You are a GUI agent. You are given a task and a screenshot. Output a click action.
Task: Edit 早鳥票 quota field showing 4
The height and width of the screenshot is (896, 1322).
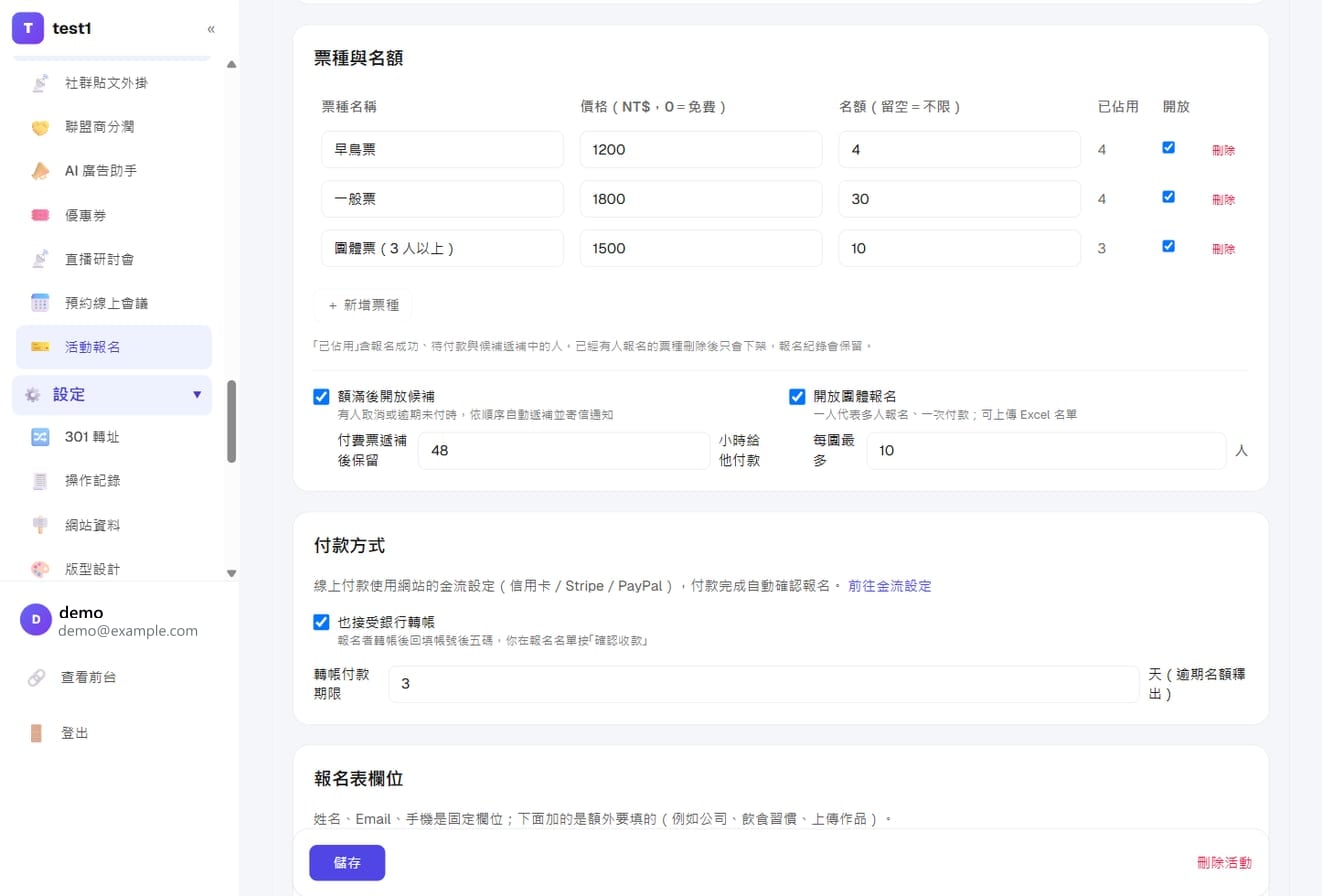[960, 150]
